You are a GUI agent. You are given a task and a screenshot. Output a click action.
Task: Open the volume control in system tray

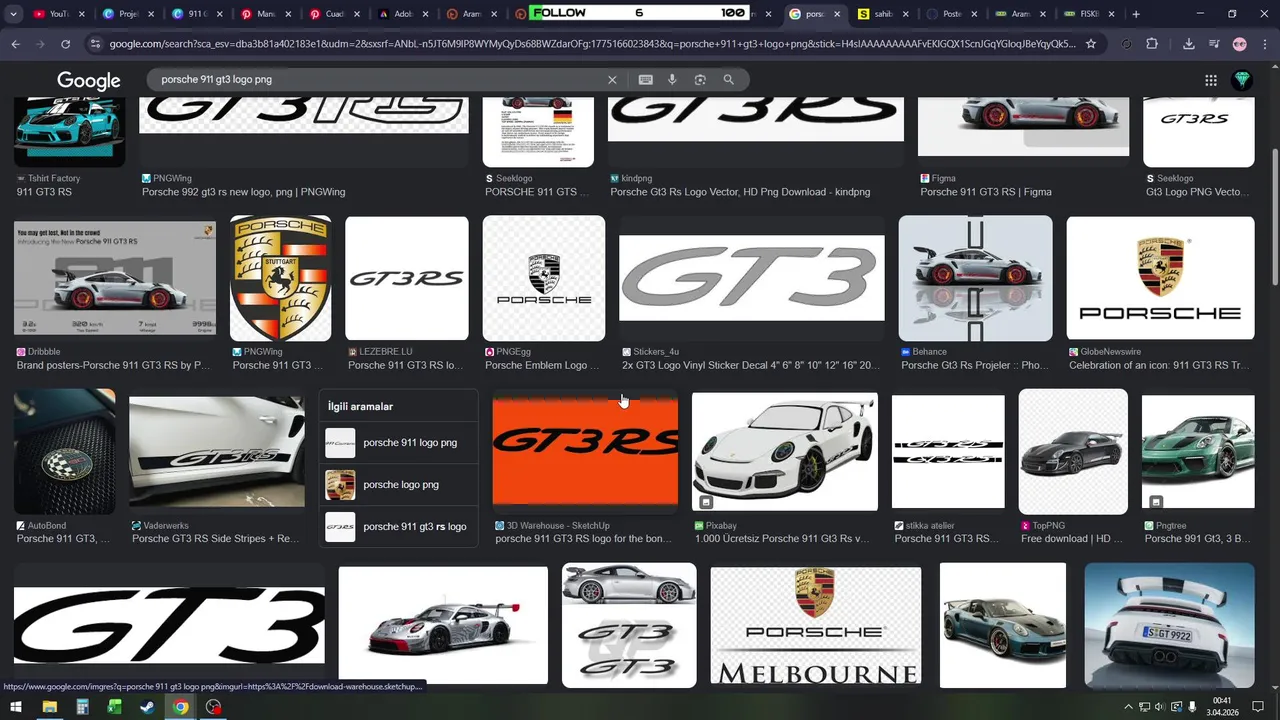click(x=1159, y=707)
